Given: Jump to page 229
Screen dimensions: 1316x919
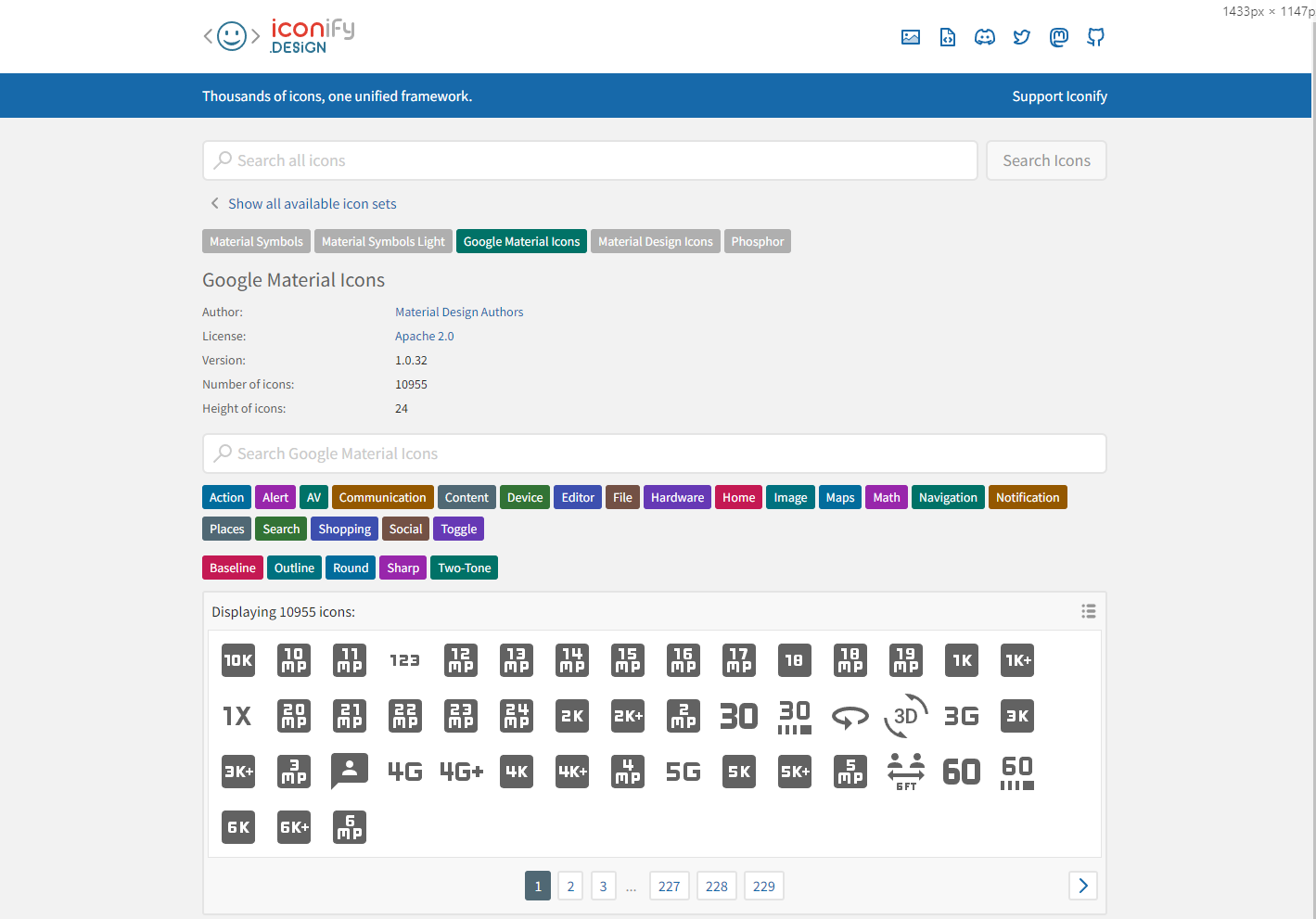Looking at the screenshot, I should click(x=763, y=887).
